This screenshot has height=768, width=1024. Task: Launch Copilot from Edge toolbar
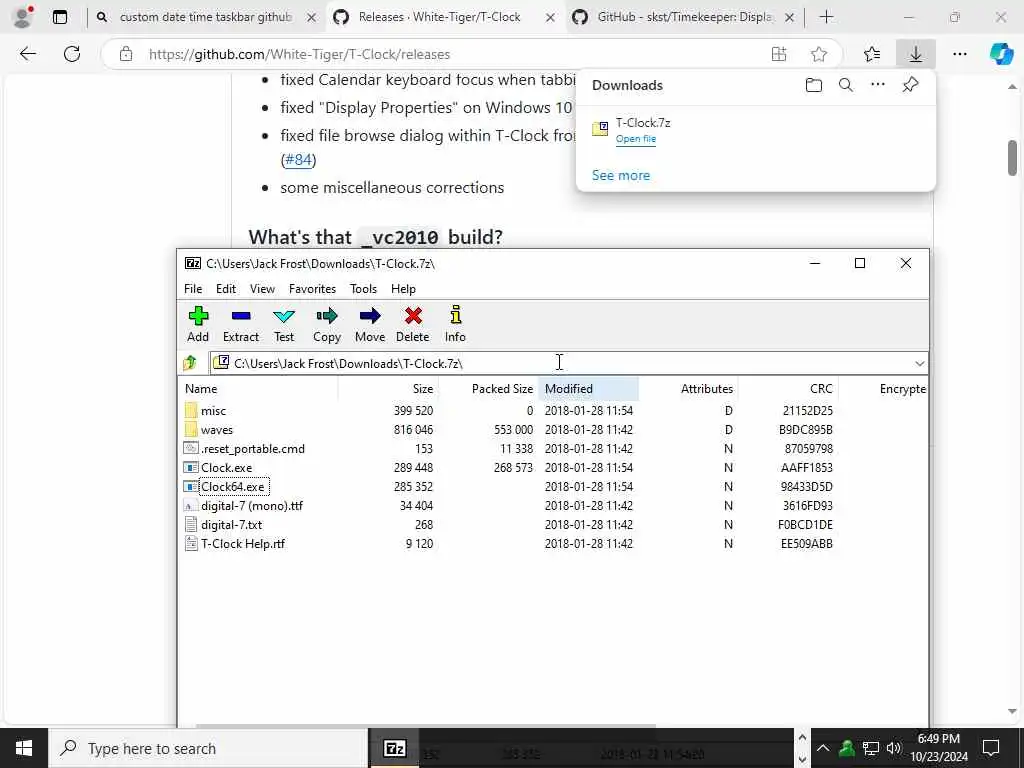(x=1001, y=54)
